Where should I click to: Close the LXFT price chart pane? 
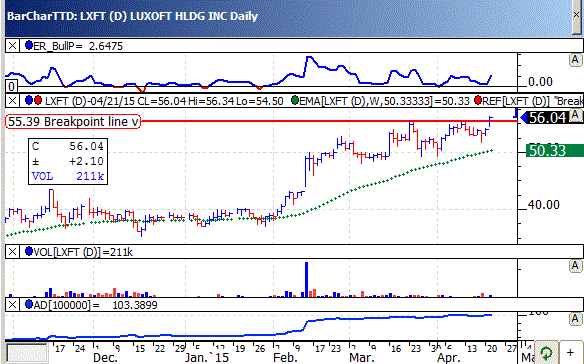coord(12,101)
